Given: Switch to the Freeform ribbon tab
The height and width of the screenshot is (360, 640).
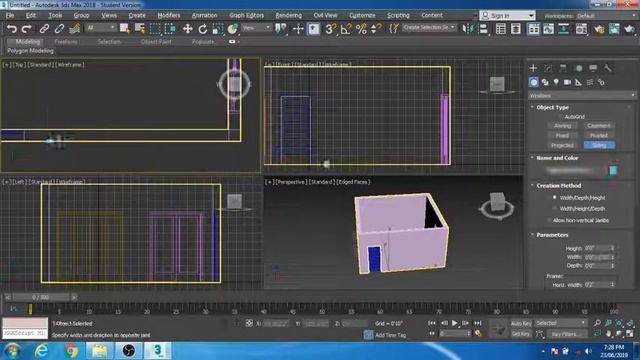Looking at the screenshot, I should 66,42.
